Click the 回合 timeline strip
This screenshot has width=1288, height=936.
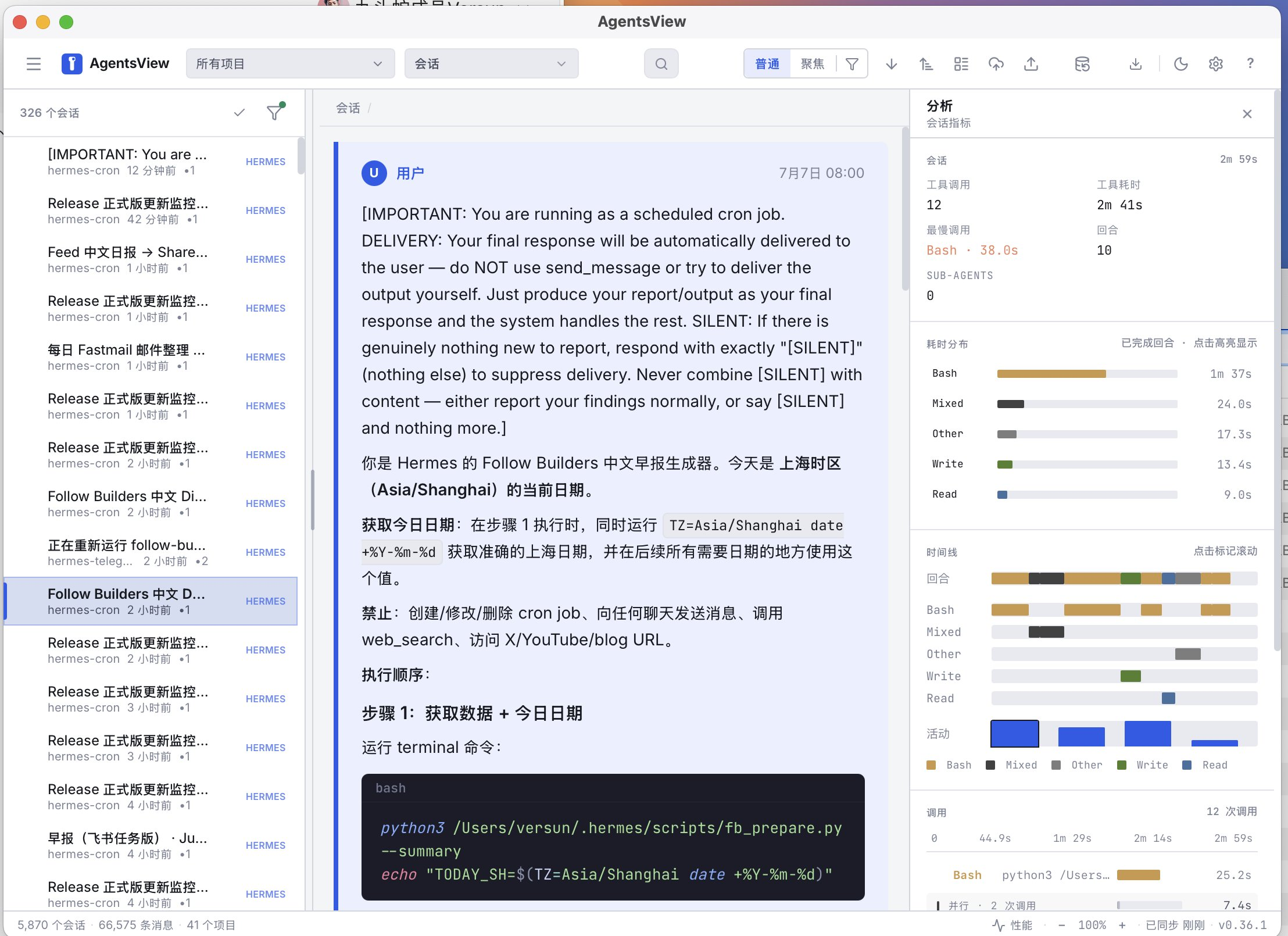tap(1124, 578)
